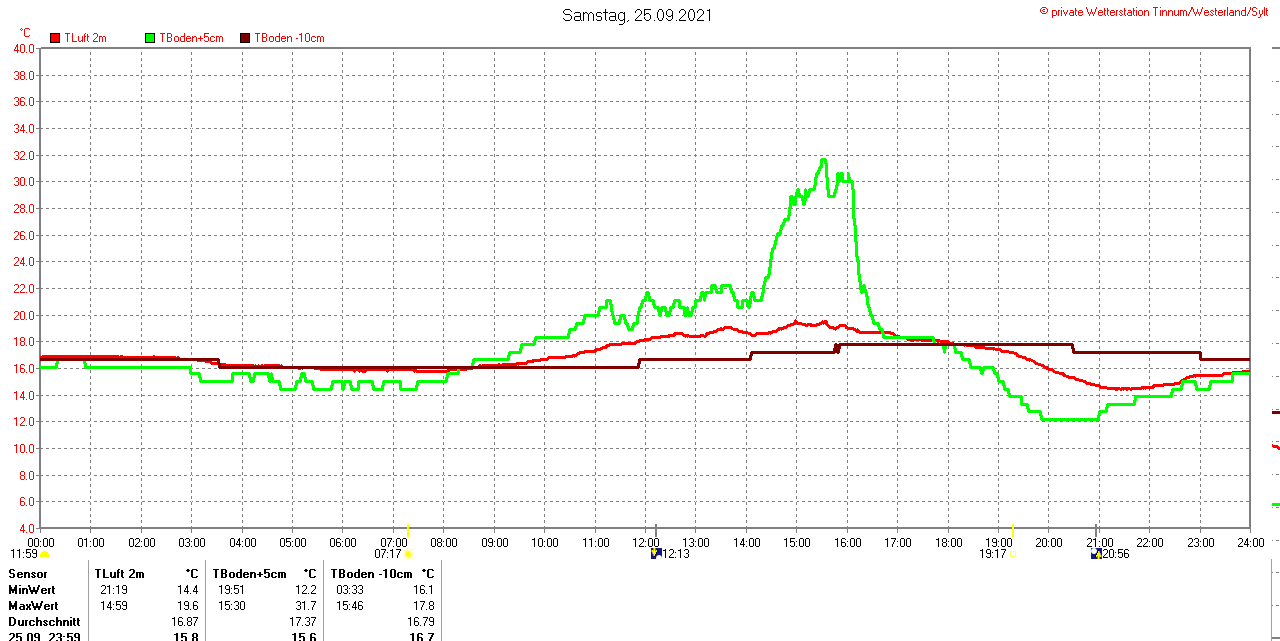Click the private Wetterstation Tinnum/Westerland/Sylt copyright text

coord(1159,11)
